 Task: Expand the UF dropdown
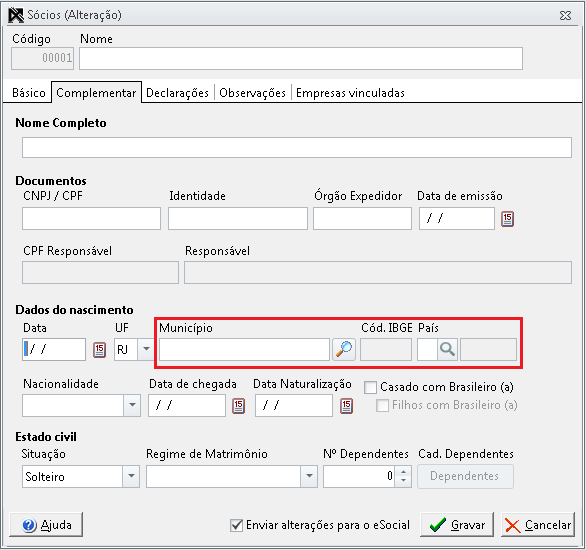click(146, 349)
